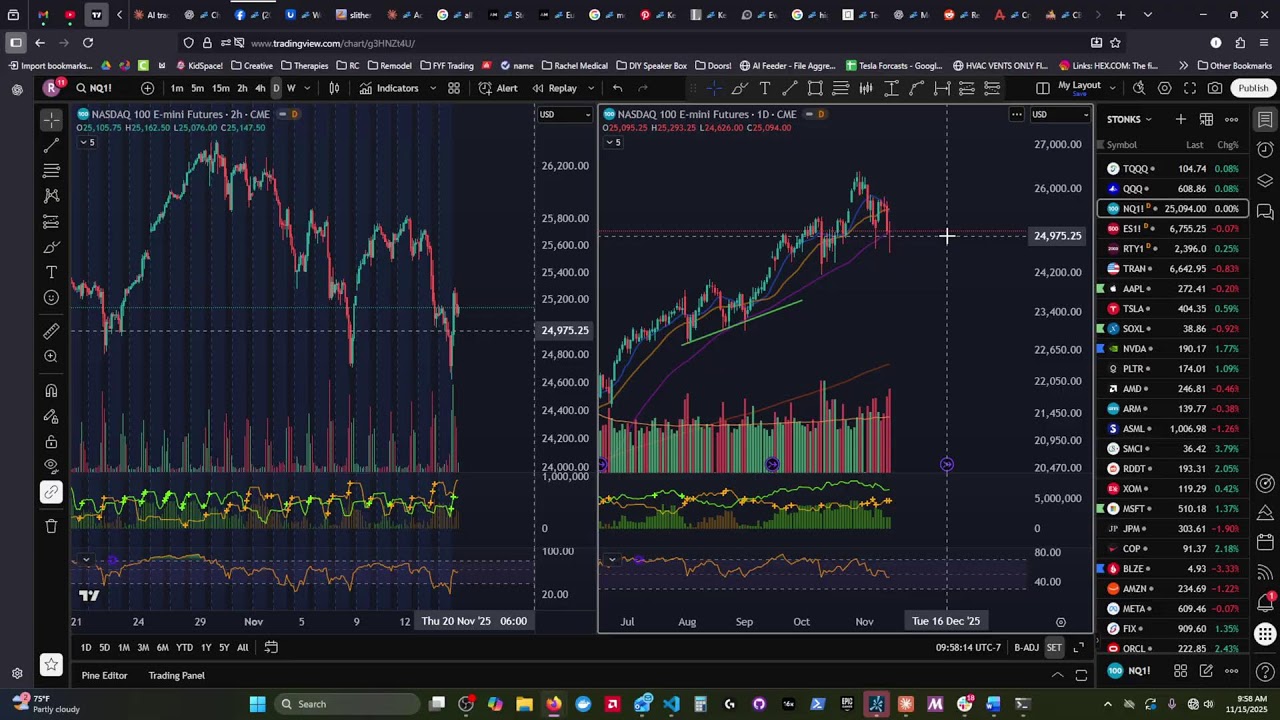Open the Pine Editor tab
This screenshot has height=720, width=1280.
[x=104, y=676]
